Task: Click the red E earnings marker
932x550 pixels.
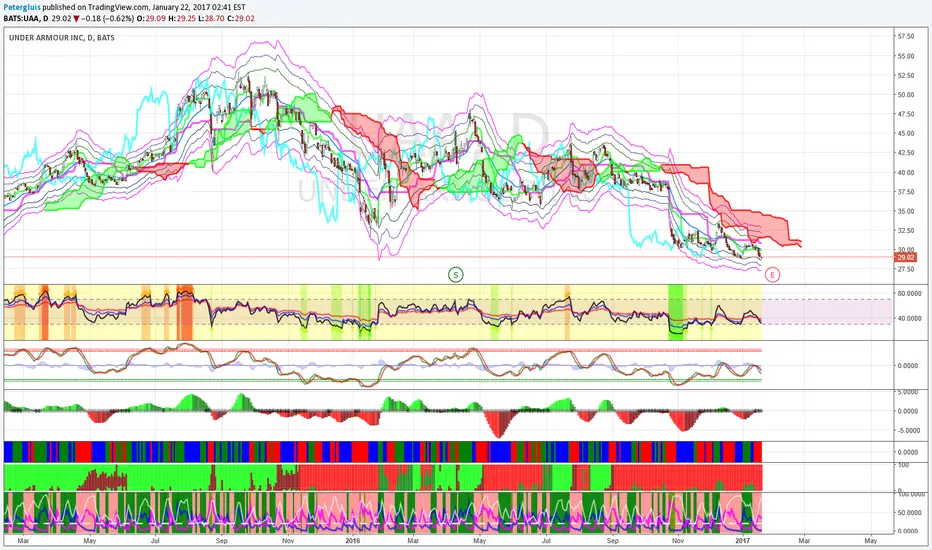Action: 772,275
